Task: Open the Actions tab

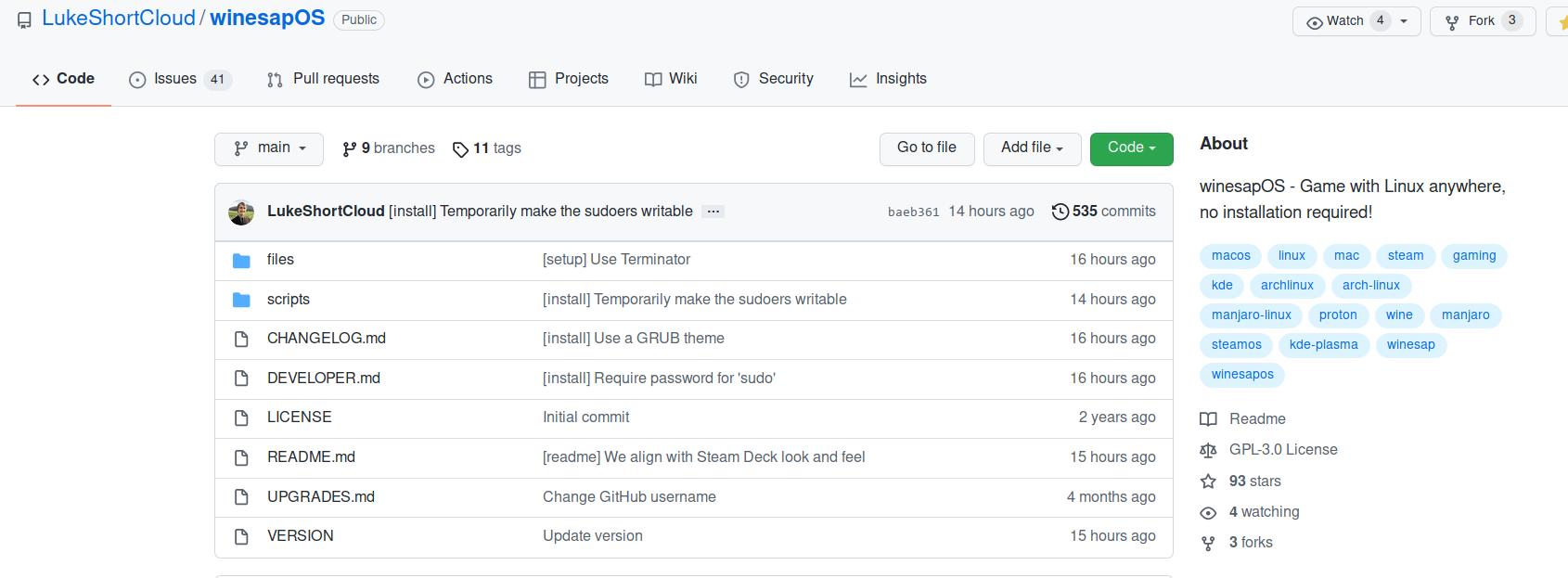Action: [455, 79]
